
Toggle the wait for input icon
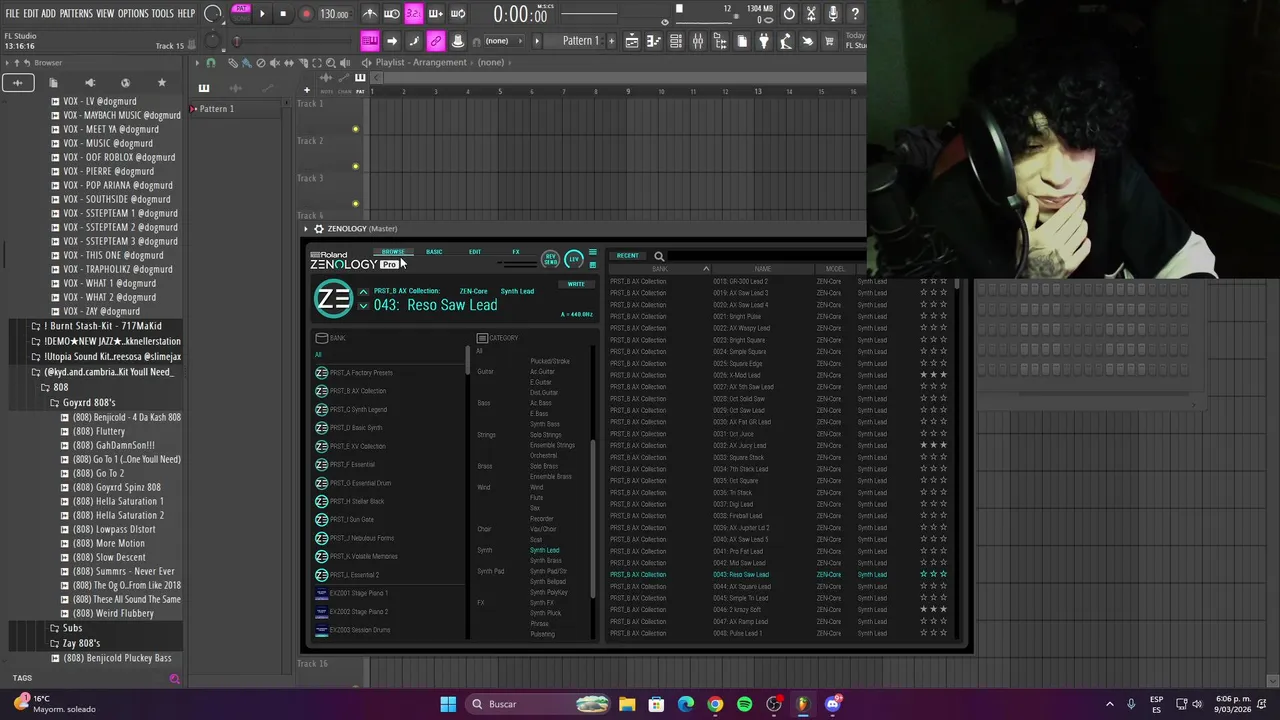392,14
